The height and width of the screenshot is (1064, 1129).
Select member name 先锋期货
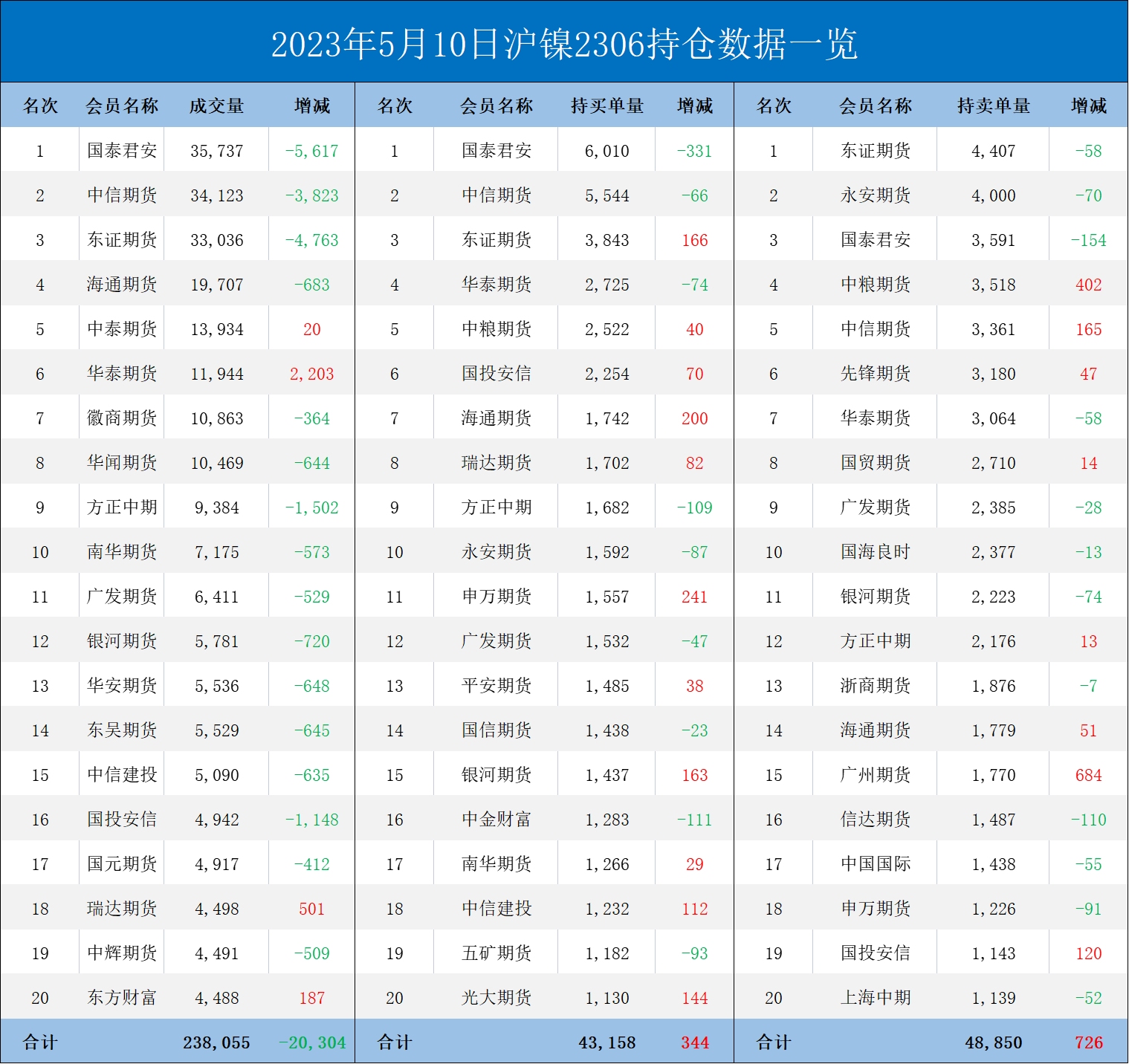[x=876, y=373]
